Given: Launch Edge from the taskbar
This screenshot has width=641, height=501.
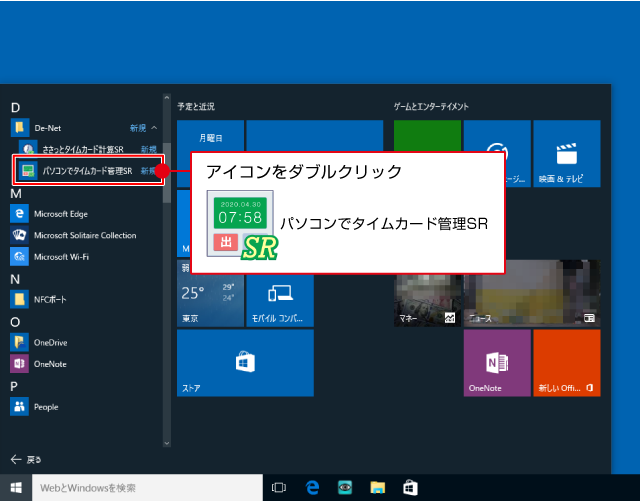Looking at the screenshot, I should (312, 488).
